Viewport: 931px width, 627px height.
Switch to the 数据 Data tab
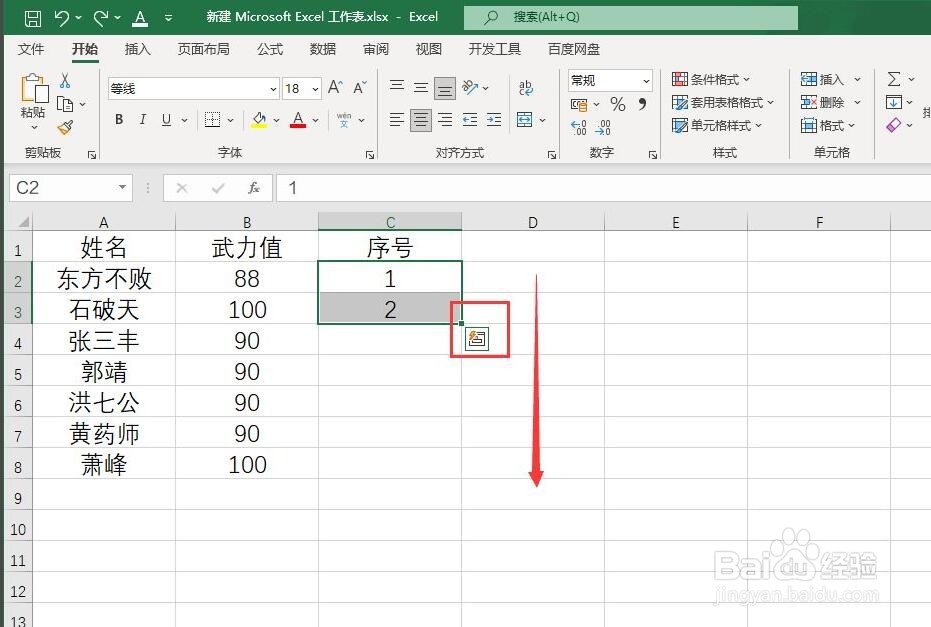323,49
